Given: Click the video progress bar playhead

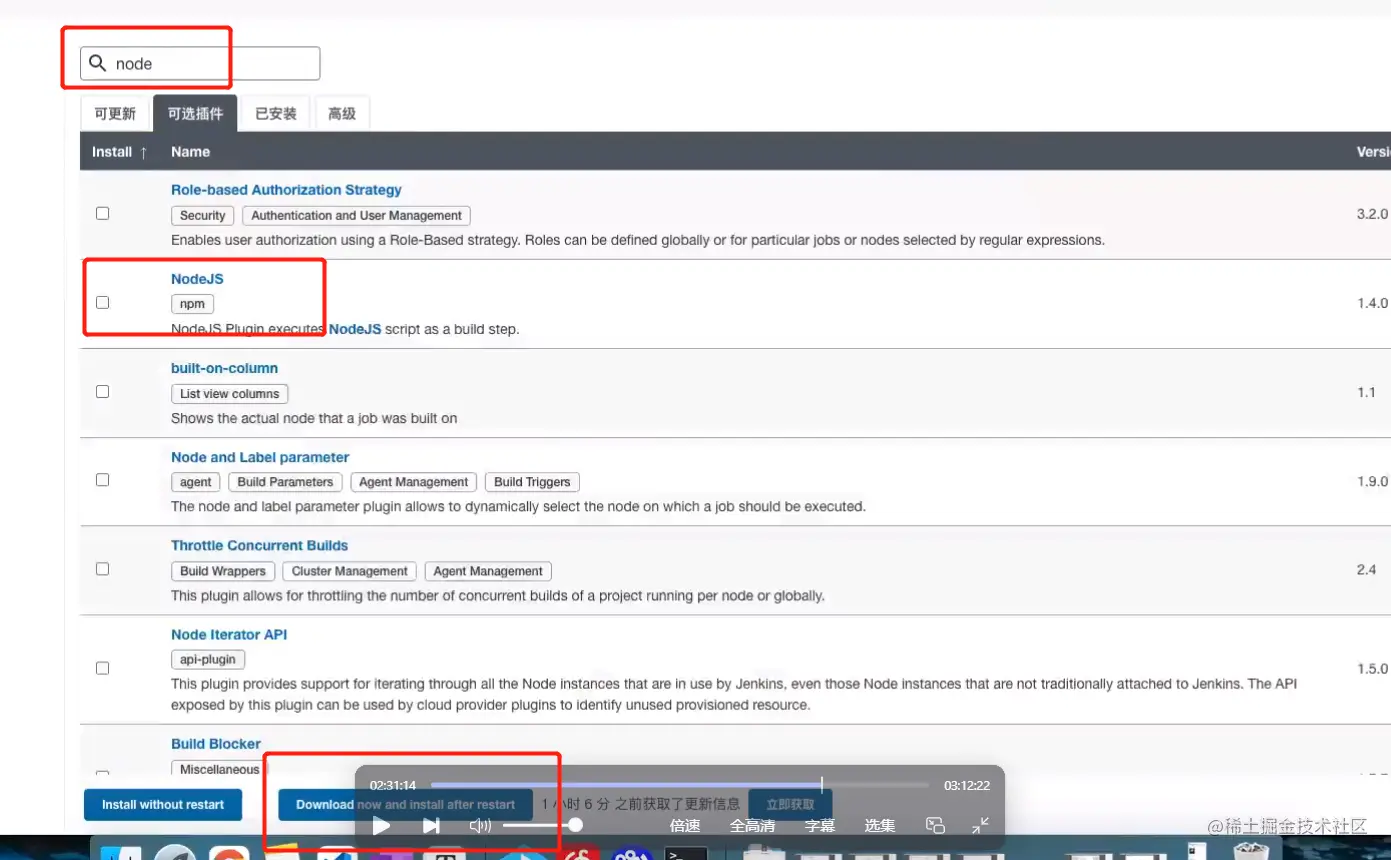Looking at the screenshot, I should click(822, 785).
